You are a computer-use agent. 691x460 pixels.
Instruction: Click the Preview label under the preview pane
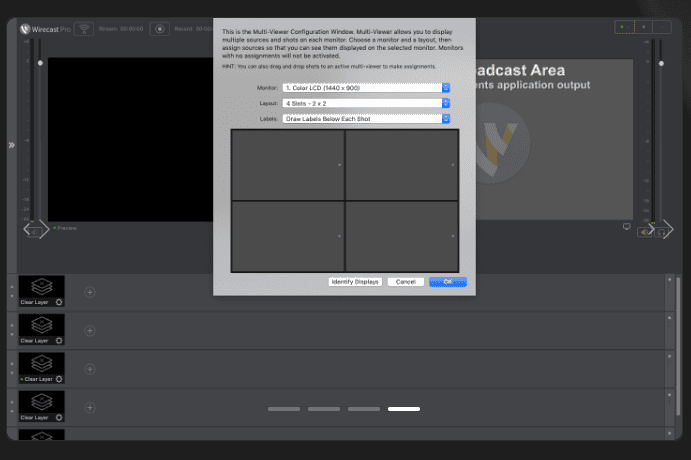tap(67, 228)
